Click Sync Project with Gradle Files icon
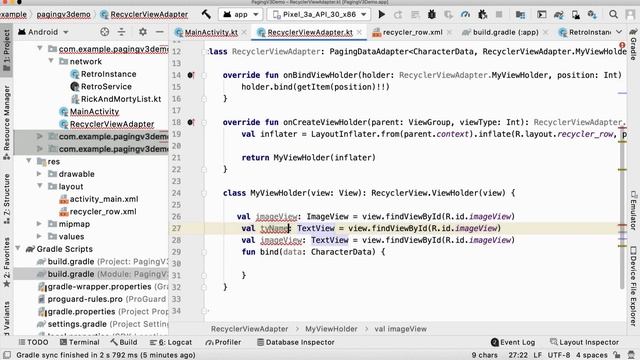Viewport: 640px width, 360px height. [x=558, y=15]
